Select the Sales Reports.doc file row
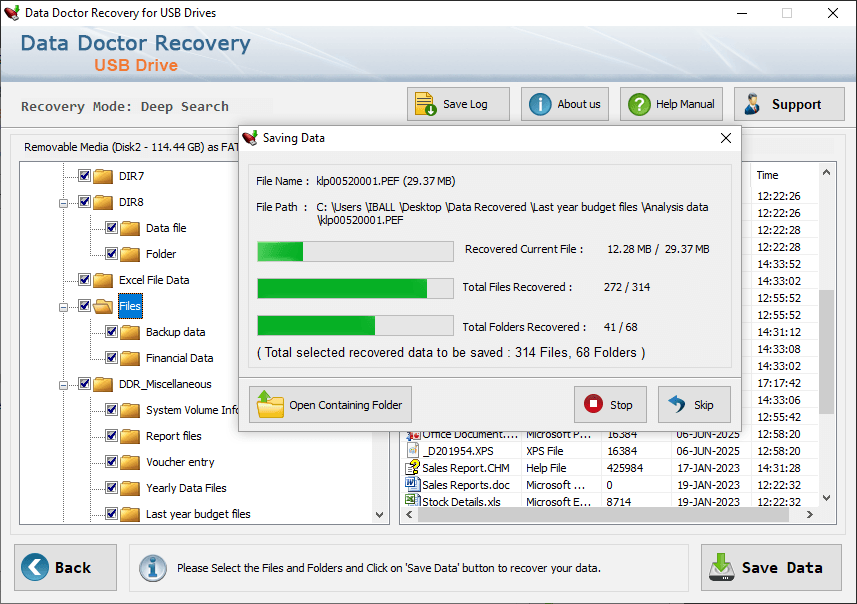Image resolution: width=857 pixels, height=604 pixels. point(611,485)
